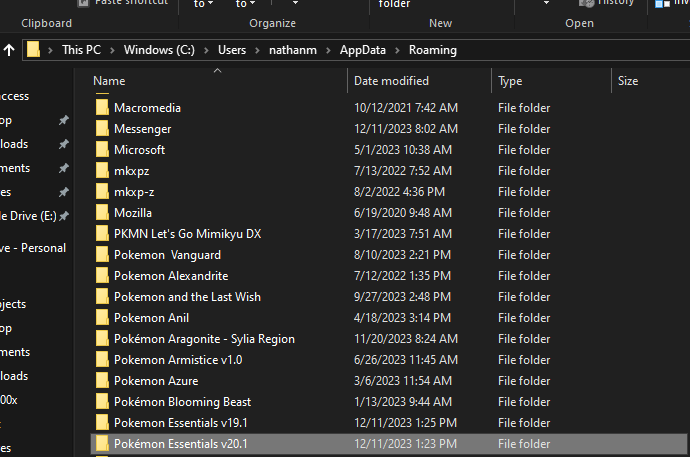Viewport: 690px width, 457px height.
Task: Click date 6/19/2020 9:48 AM
Action: (x=403, y=213)
